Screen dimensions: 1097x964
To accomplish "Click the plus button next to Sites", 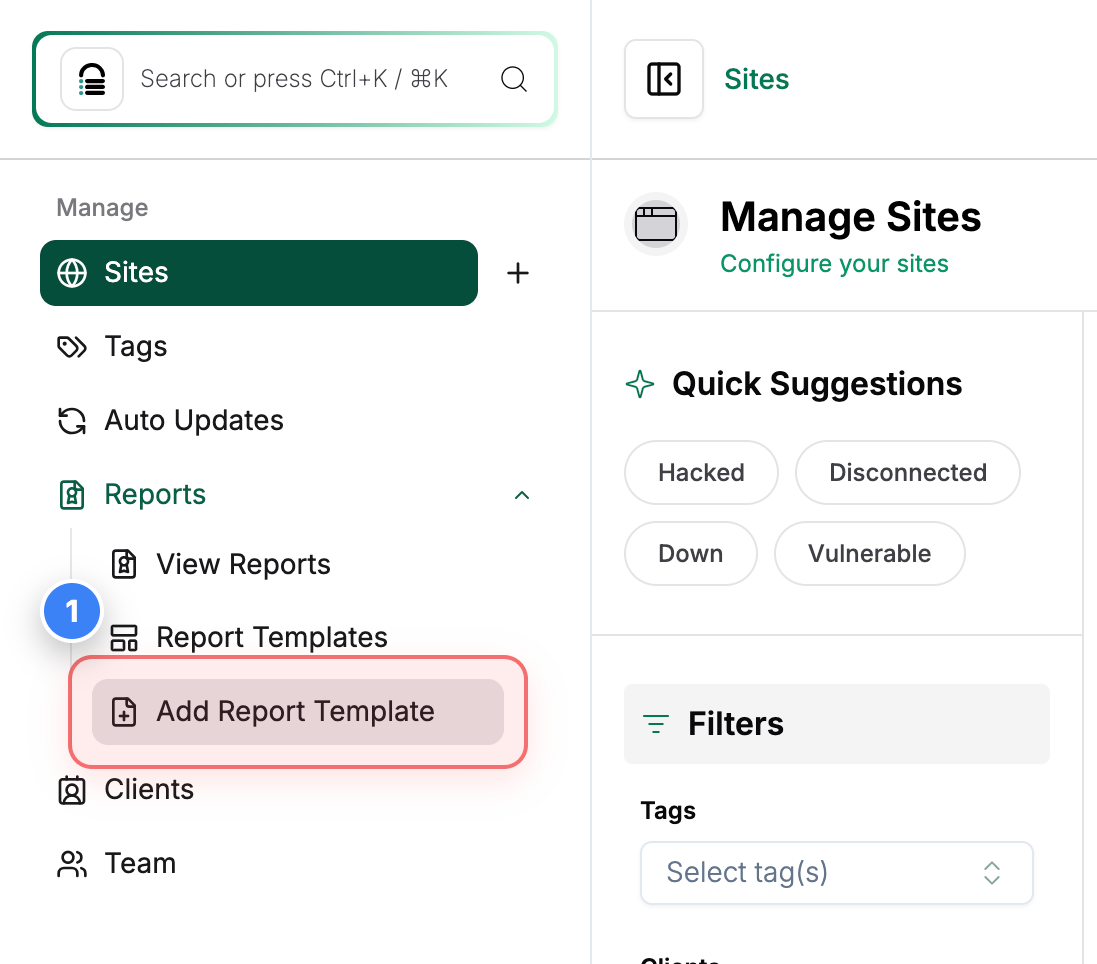I will click(518, 272).
